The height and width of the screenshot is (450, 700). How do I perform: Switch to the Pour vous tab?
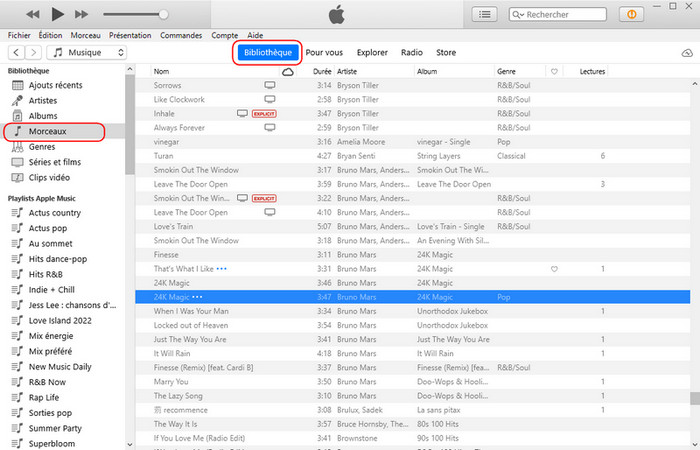325,52
